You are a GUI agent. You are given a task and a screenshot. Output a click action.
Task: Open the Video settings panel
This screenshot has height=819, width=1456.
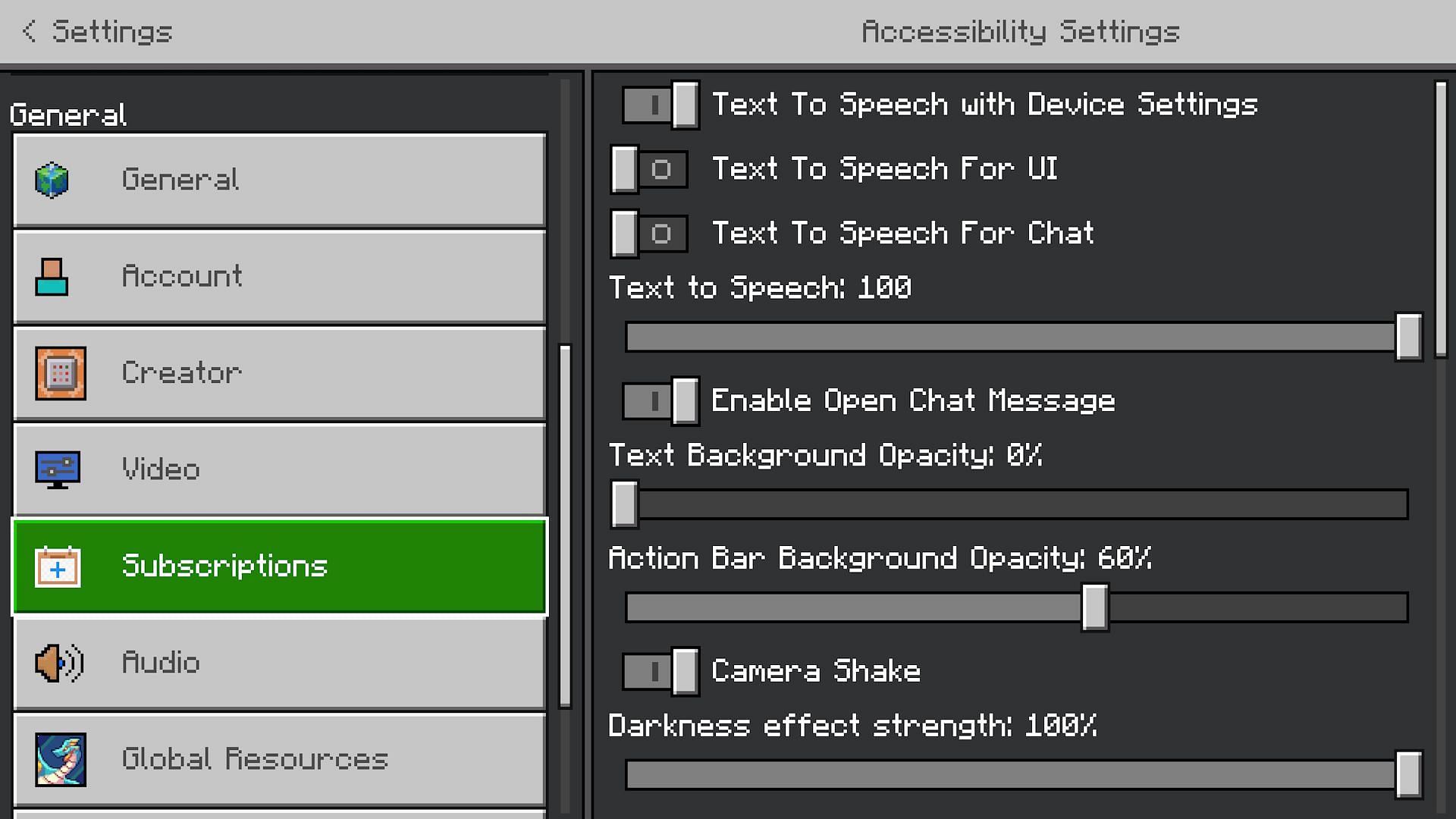pos(281,469)
